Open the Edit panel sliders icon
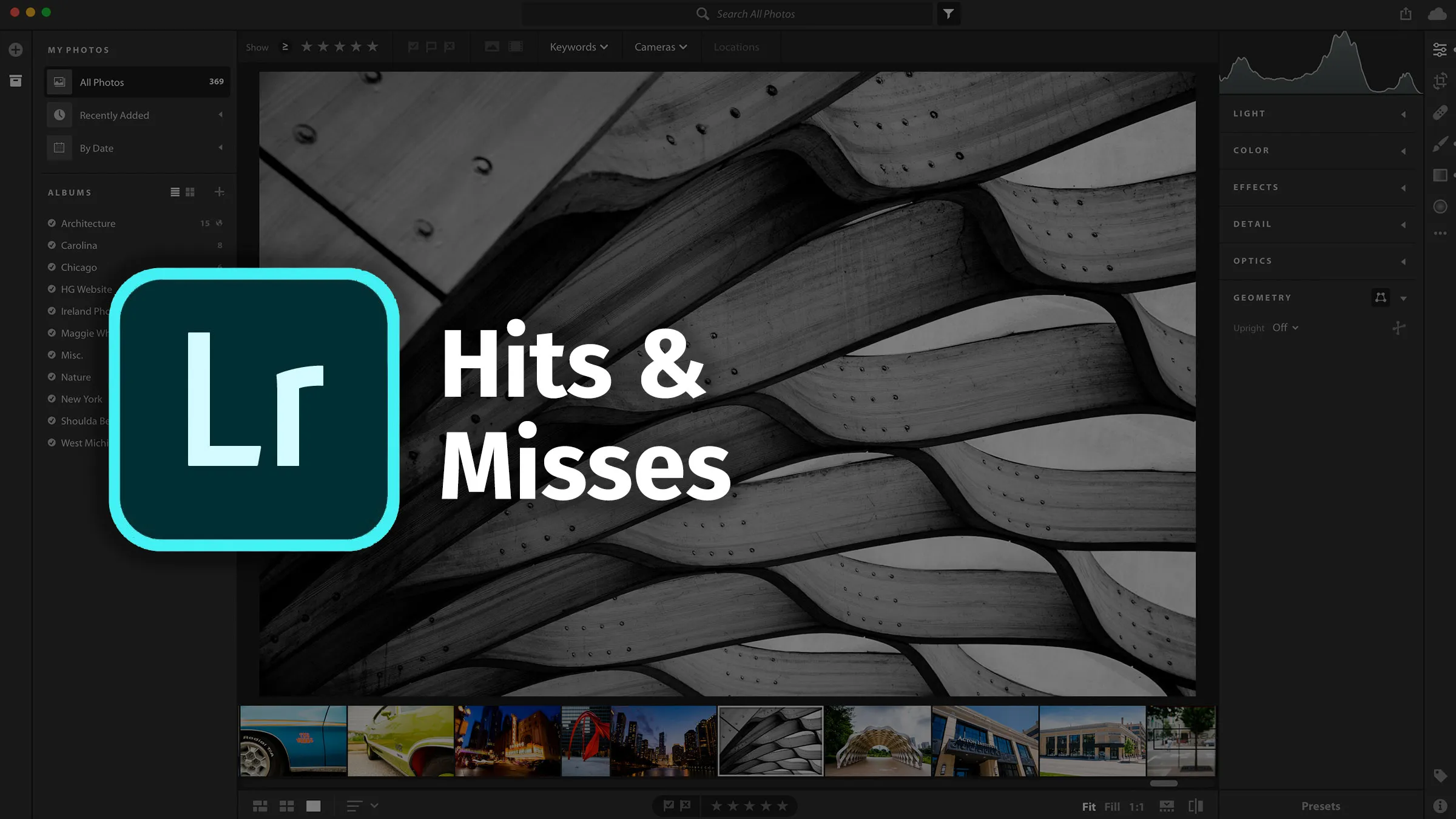 [1440, 50]
